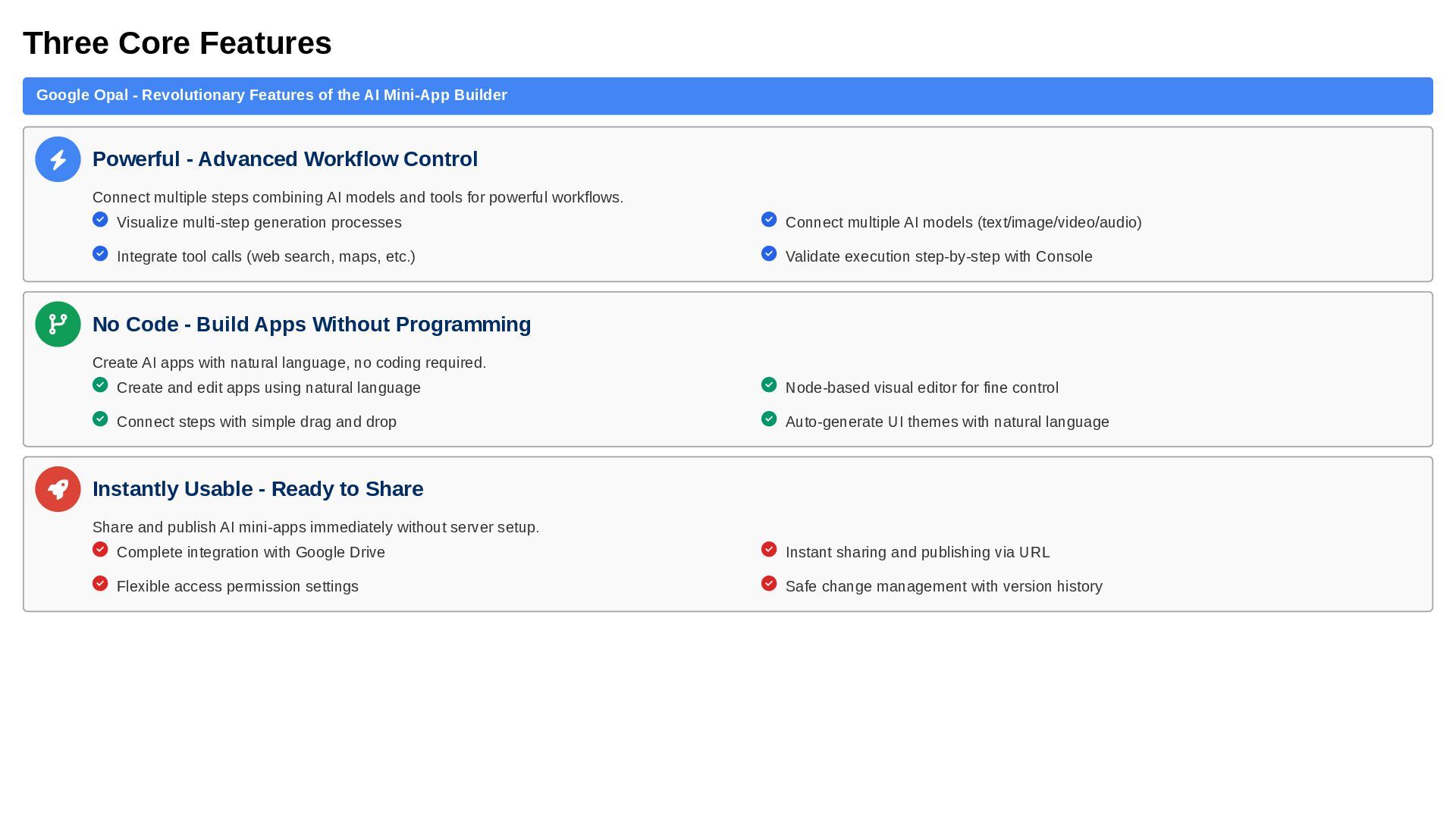Viewport: 1456px width, 819px height.
Task: Click checkmark next to Flexible access permission settings
Action: [100, 584]
